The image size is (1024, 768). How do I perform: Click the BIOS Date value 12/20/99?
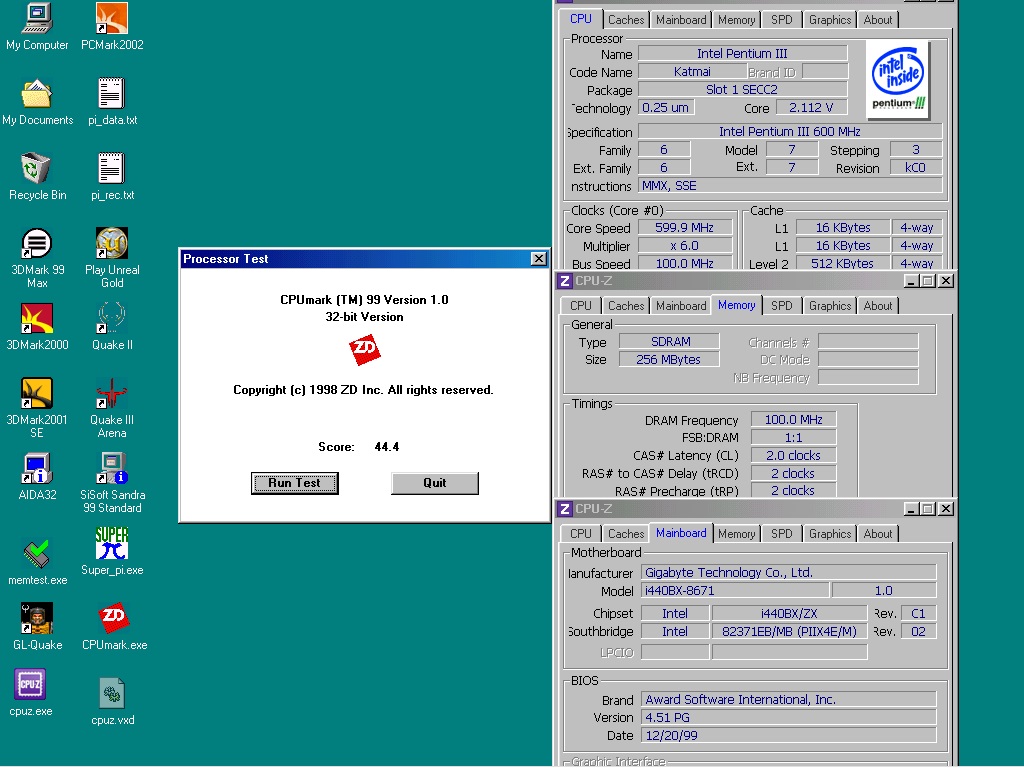(789, 735)
